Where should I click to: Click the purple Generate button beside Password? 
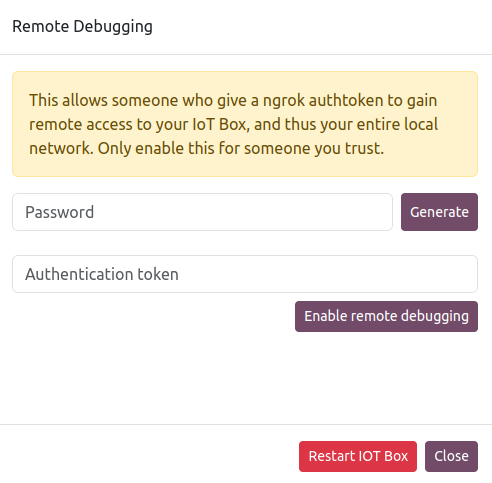click(439, 212)
